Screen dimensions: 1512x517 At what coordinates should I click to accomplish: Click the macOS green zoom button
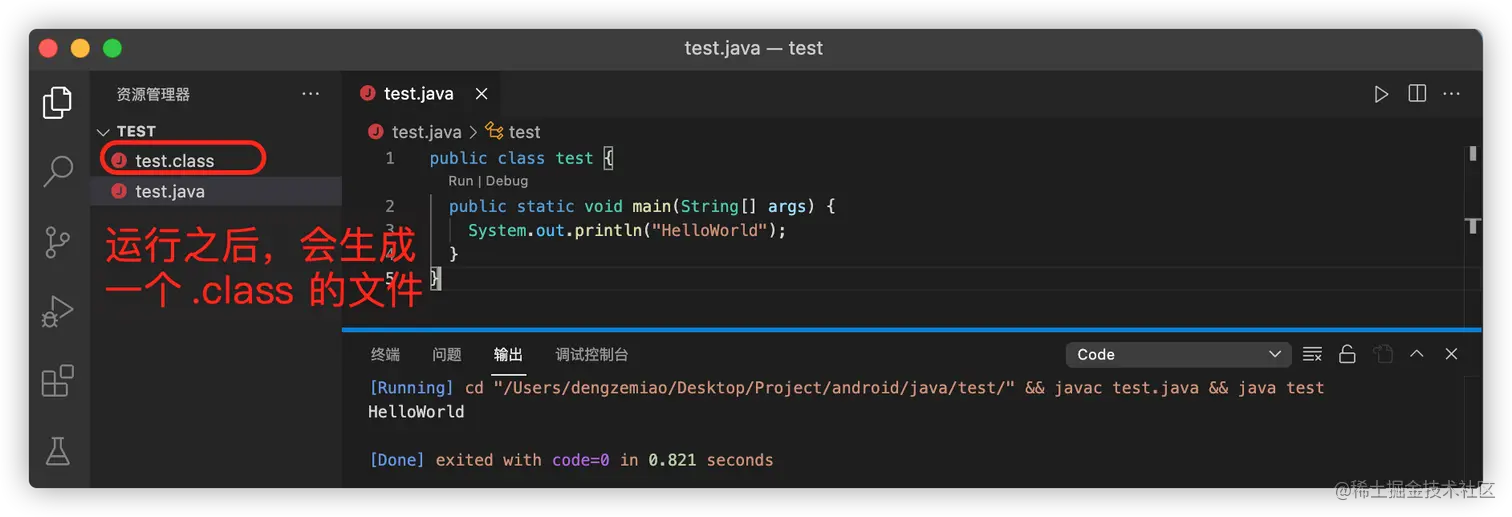click(x=112, y=48)
